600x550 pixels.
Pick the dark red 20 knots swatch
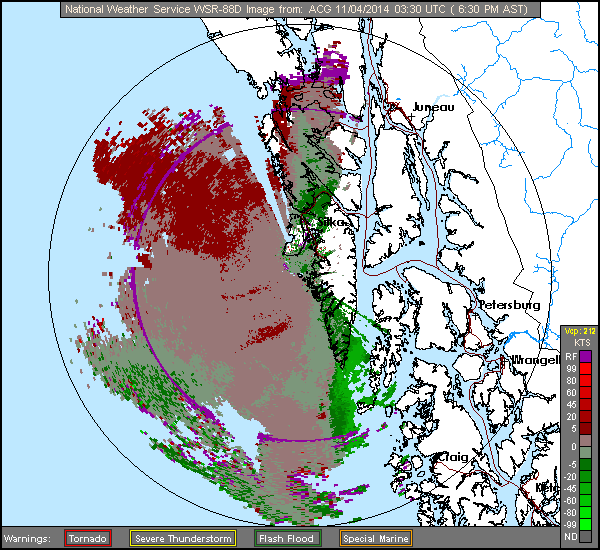[585, 416]
